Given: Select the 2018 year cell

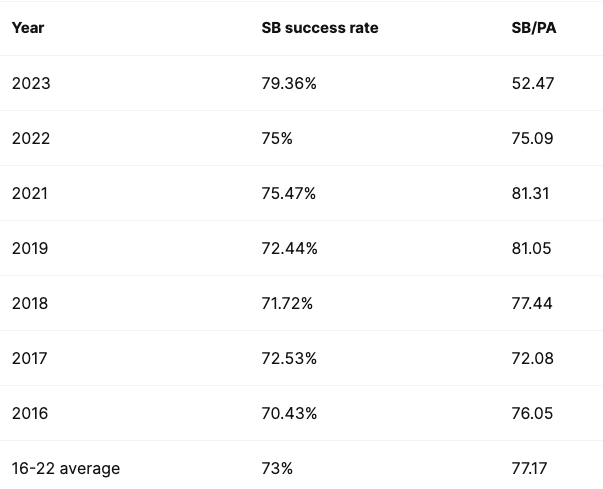Looking at the screenshot, I should (x=30, y=303).
